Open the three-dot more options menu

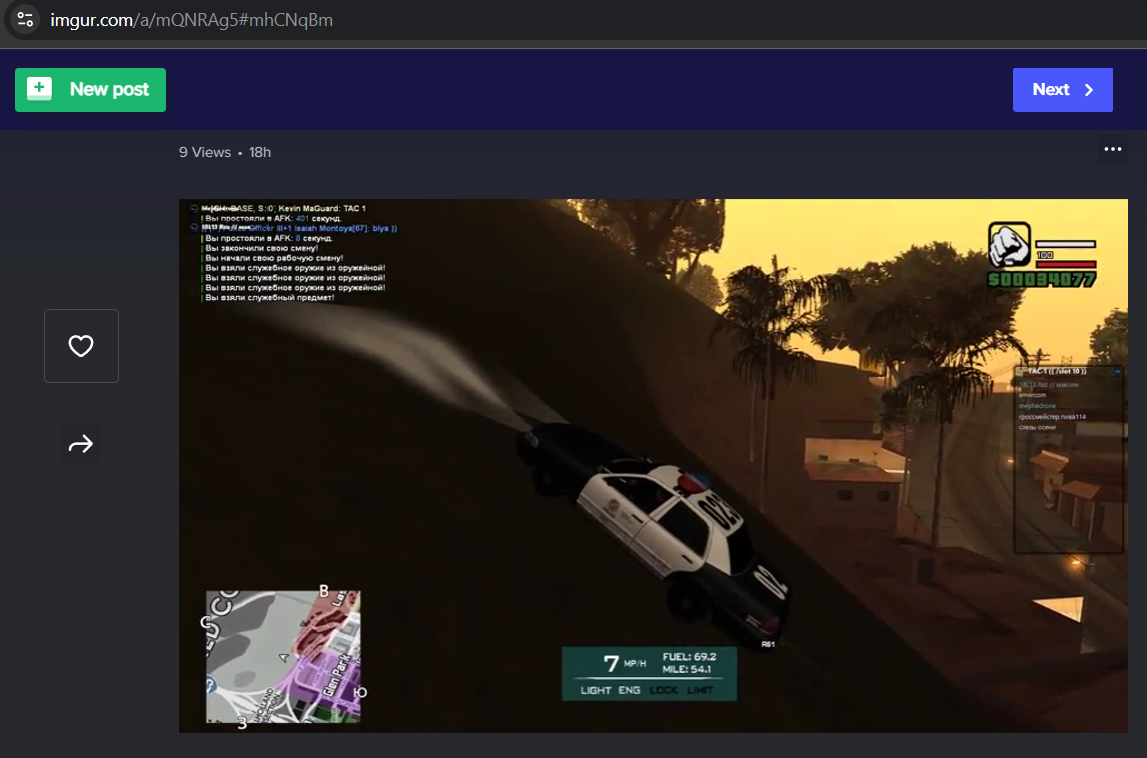point(1112,150)
